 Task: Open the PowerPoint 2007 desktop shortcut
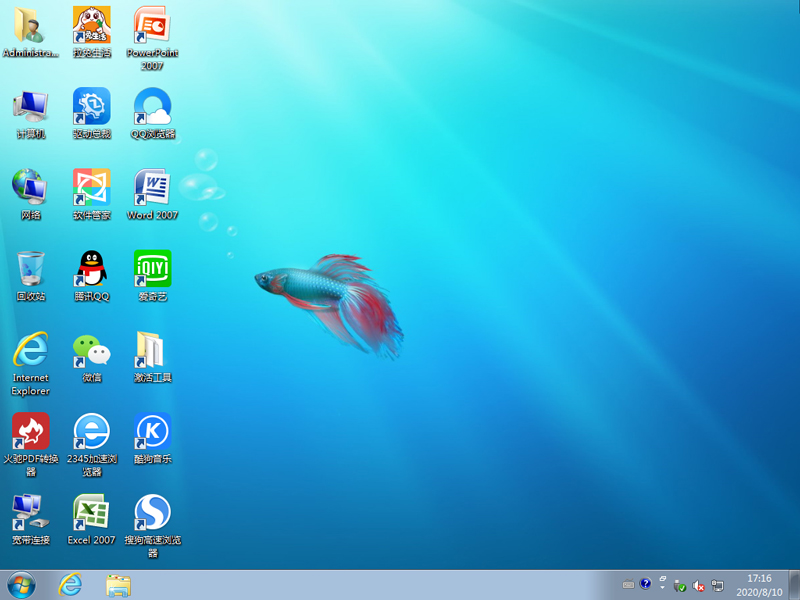[x=152, y=25]
